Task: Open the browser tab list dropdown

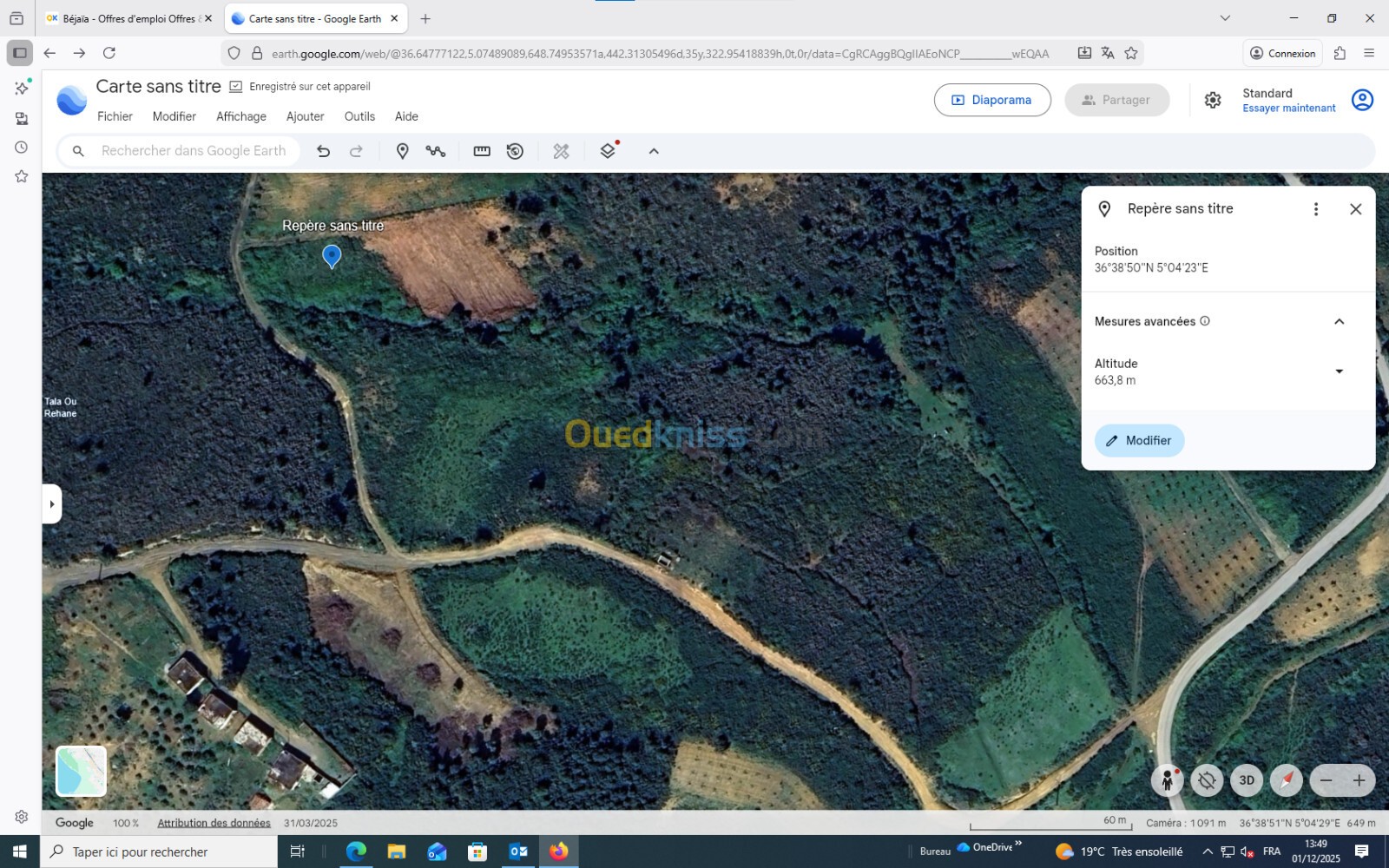Action: coord(1225,18)
